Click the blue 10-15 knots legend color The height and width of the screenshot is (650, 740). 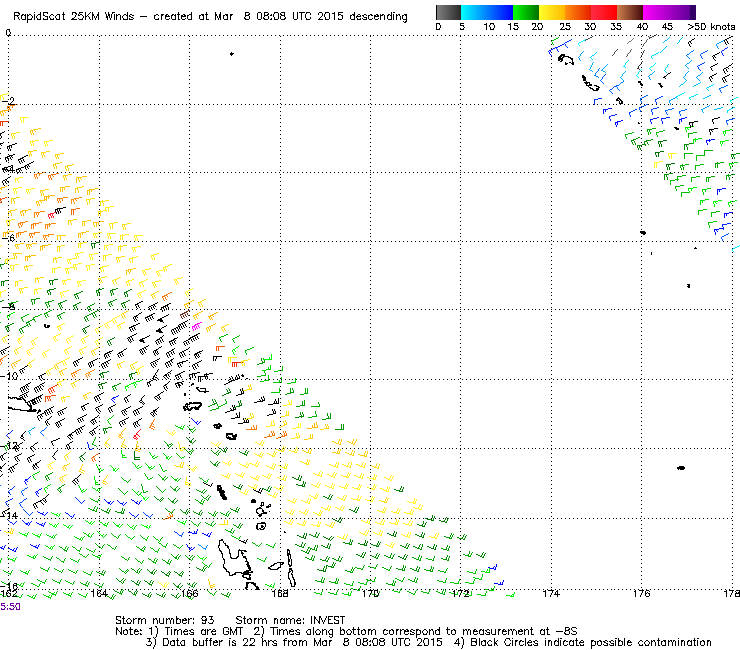click(x=500, y=12)
